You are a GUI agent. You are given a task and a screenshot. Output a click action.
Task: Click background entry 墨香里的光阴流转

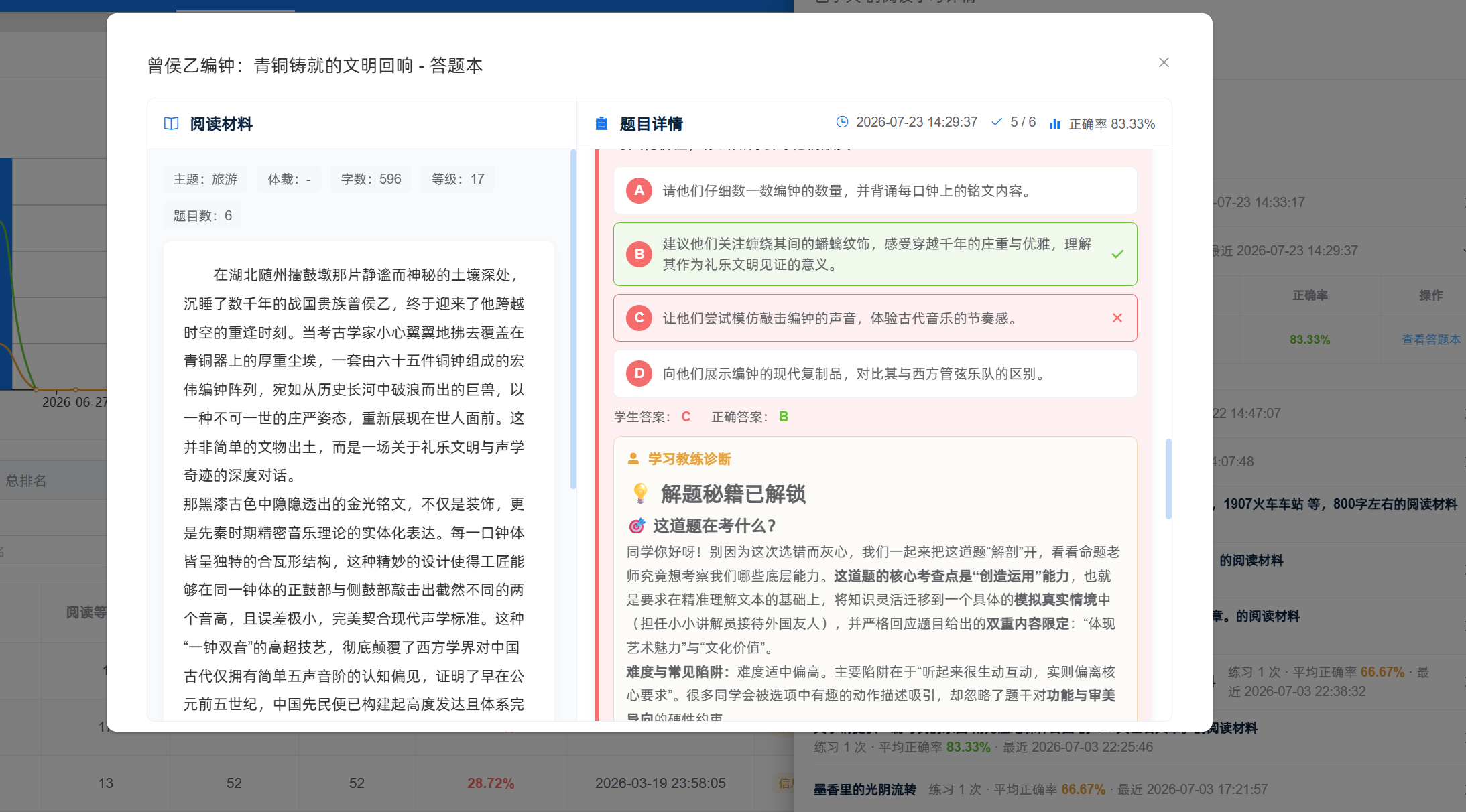pos(865,790)
